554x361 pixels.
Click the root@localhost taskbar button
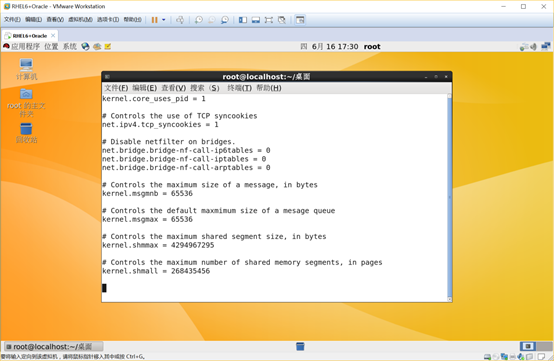(53, 347)
